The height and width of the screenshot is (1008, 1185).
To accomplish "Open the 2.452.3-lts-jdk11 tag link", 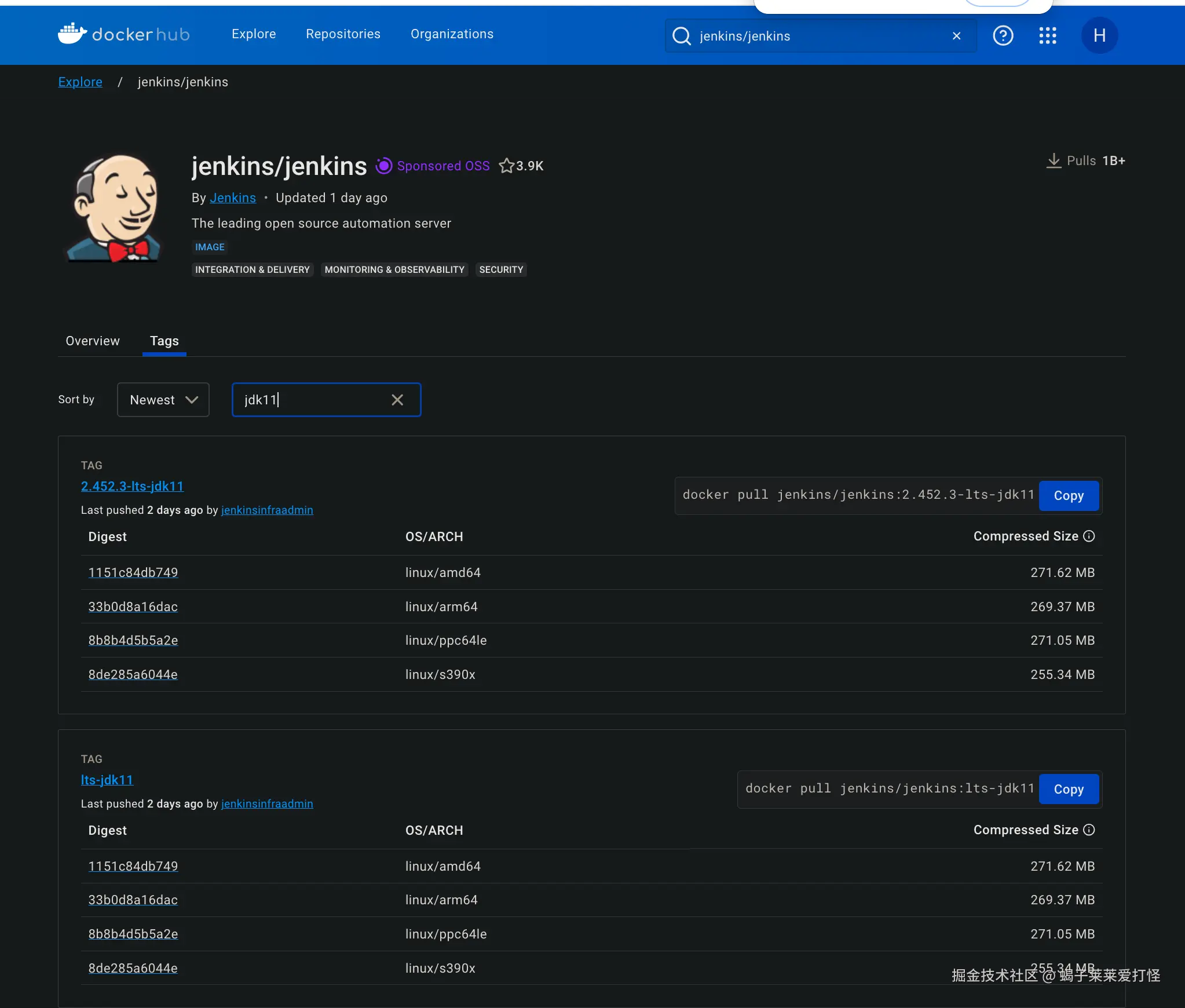I will [132, 487].
